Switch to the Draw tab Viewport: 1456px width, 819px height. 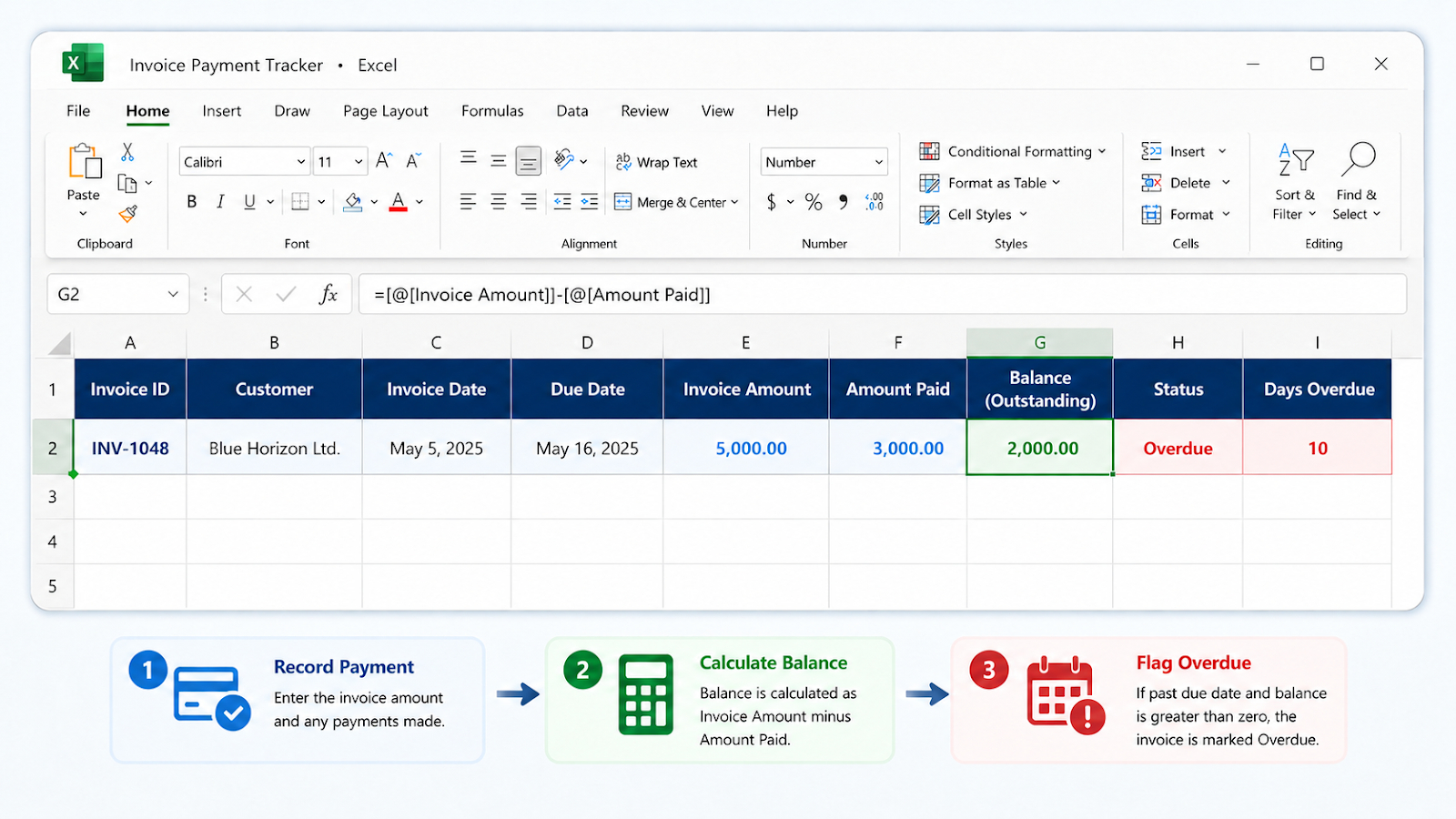(292, 111)
